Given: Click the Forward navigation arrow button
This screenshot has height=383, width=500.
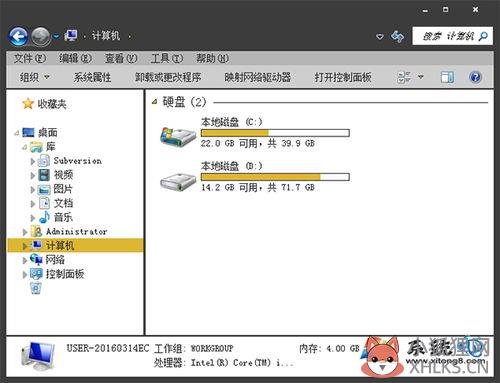Looking at the screenshot, I should [x=41, y=36].
